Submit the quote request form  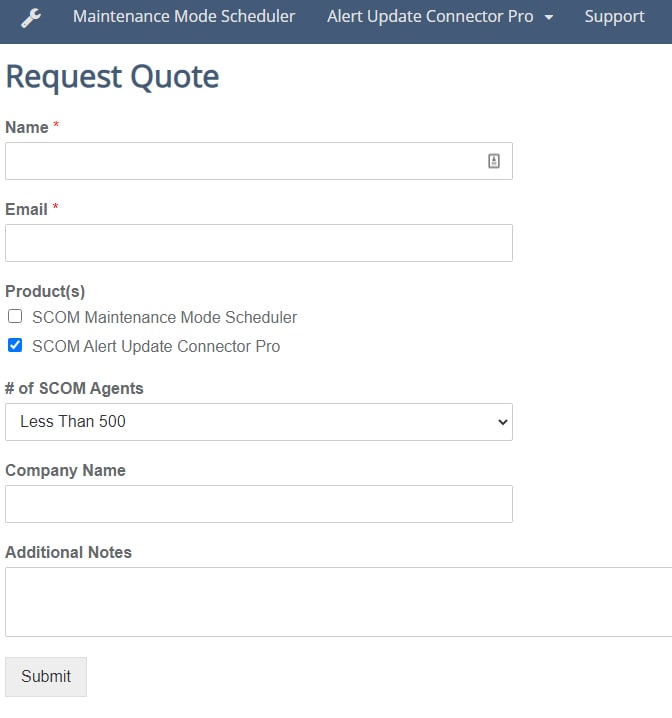tap(46, 677)
